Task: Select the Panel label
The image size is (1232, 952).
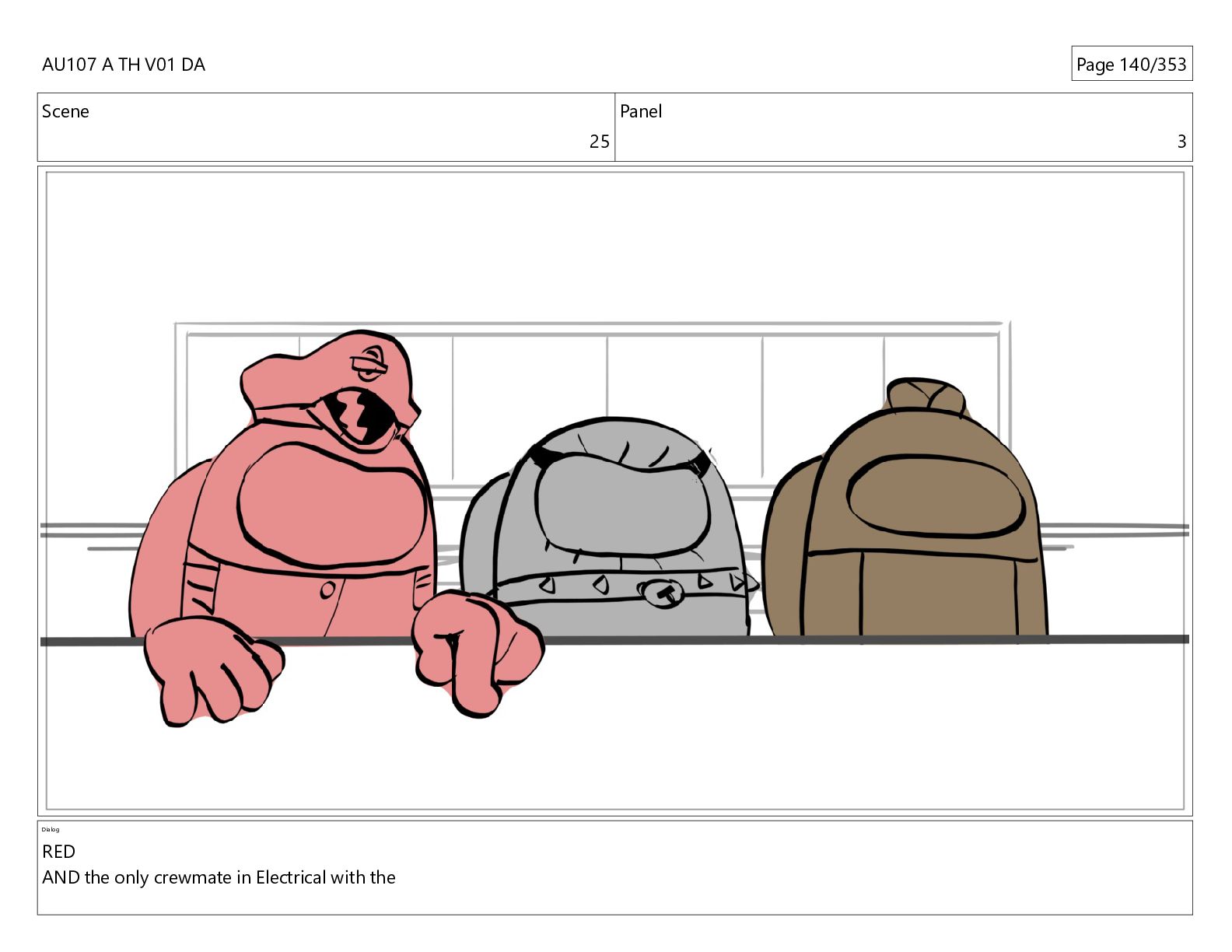Action: tap(641, 111)
